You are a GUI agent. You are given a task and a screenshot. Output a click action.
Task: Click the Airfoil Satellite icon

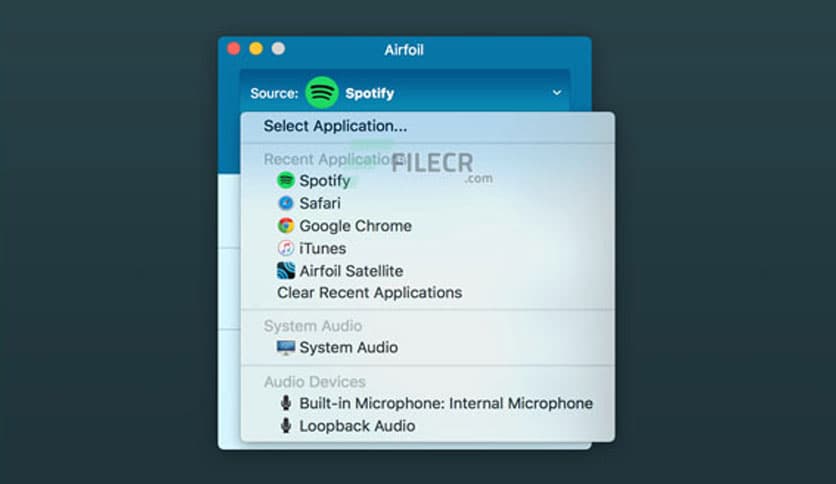tap(286, 271)
